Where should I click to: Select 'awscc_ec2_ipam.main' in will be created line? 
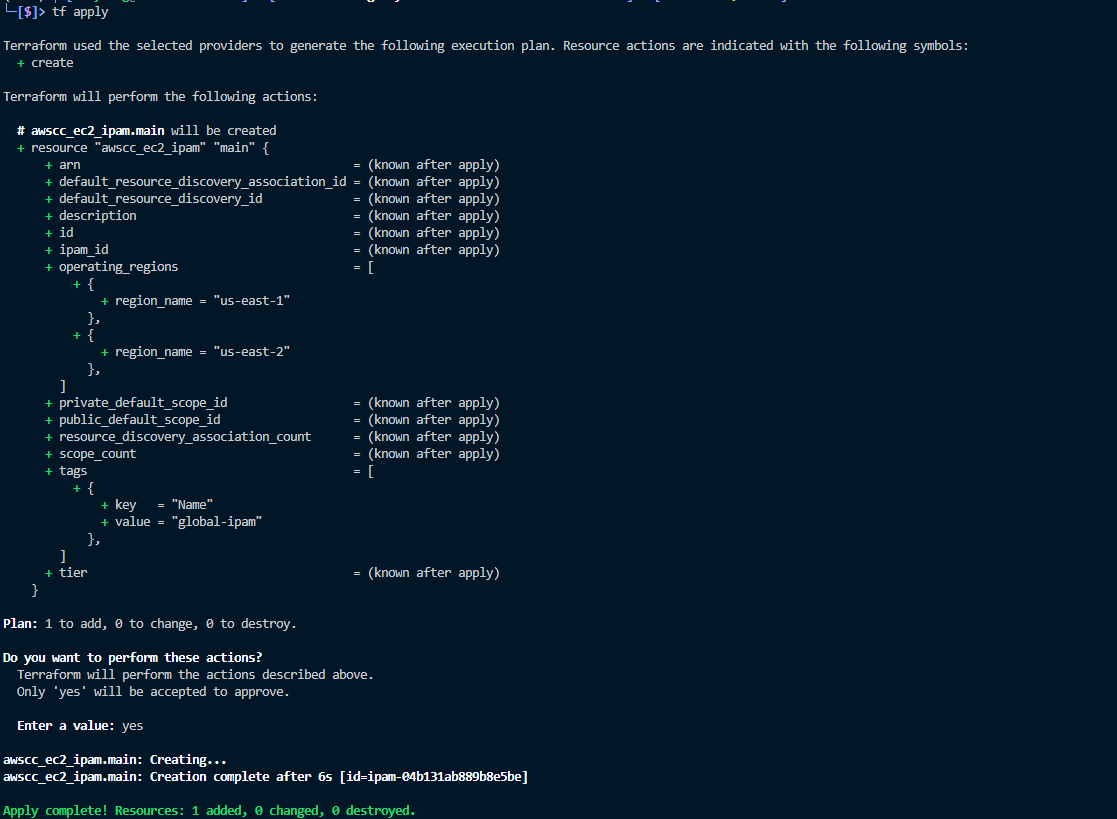point(98,131)
